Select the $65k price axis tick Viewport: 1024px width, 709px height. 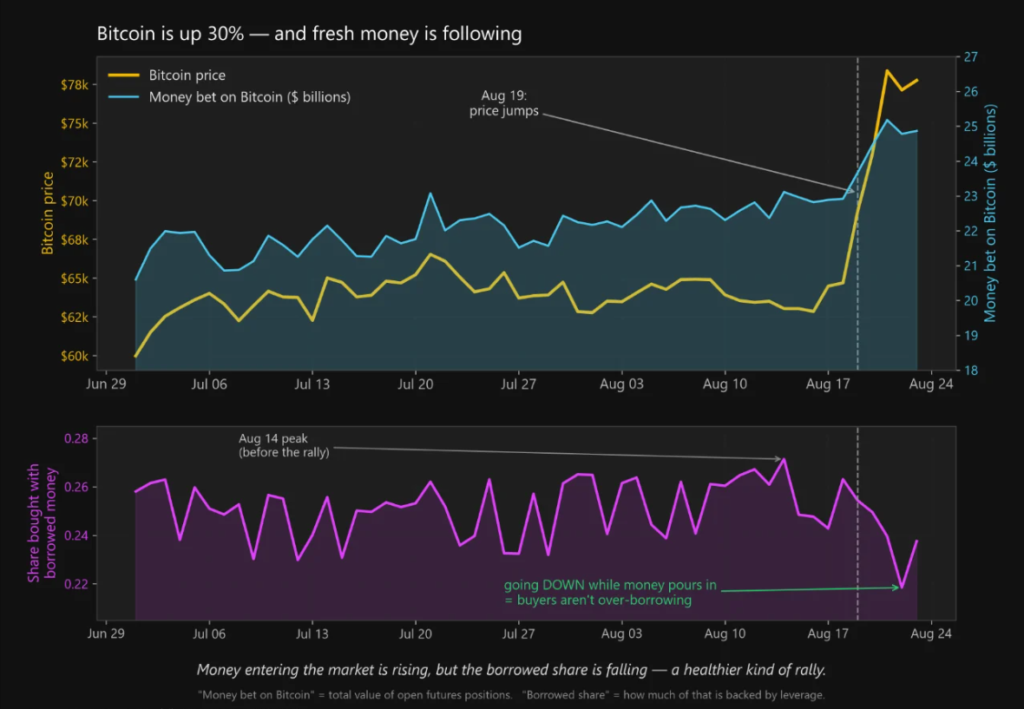tap(74, 279)
